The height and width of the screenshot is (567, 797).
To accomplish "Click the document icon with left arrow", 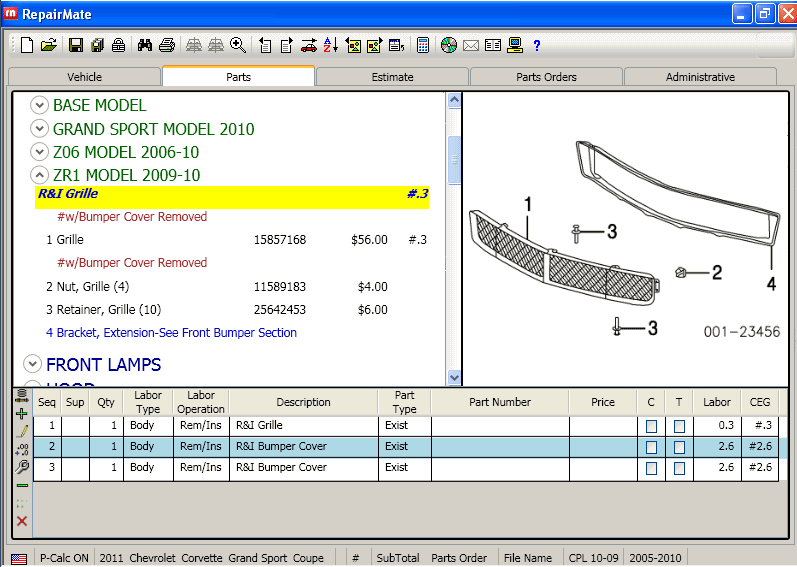I will pos(265,45).
